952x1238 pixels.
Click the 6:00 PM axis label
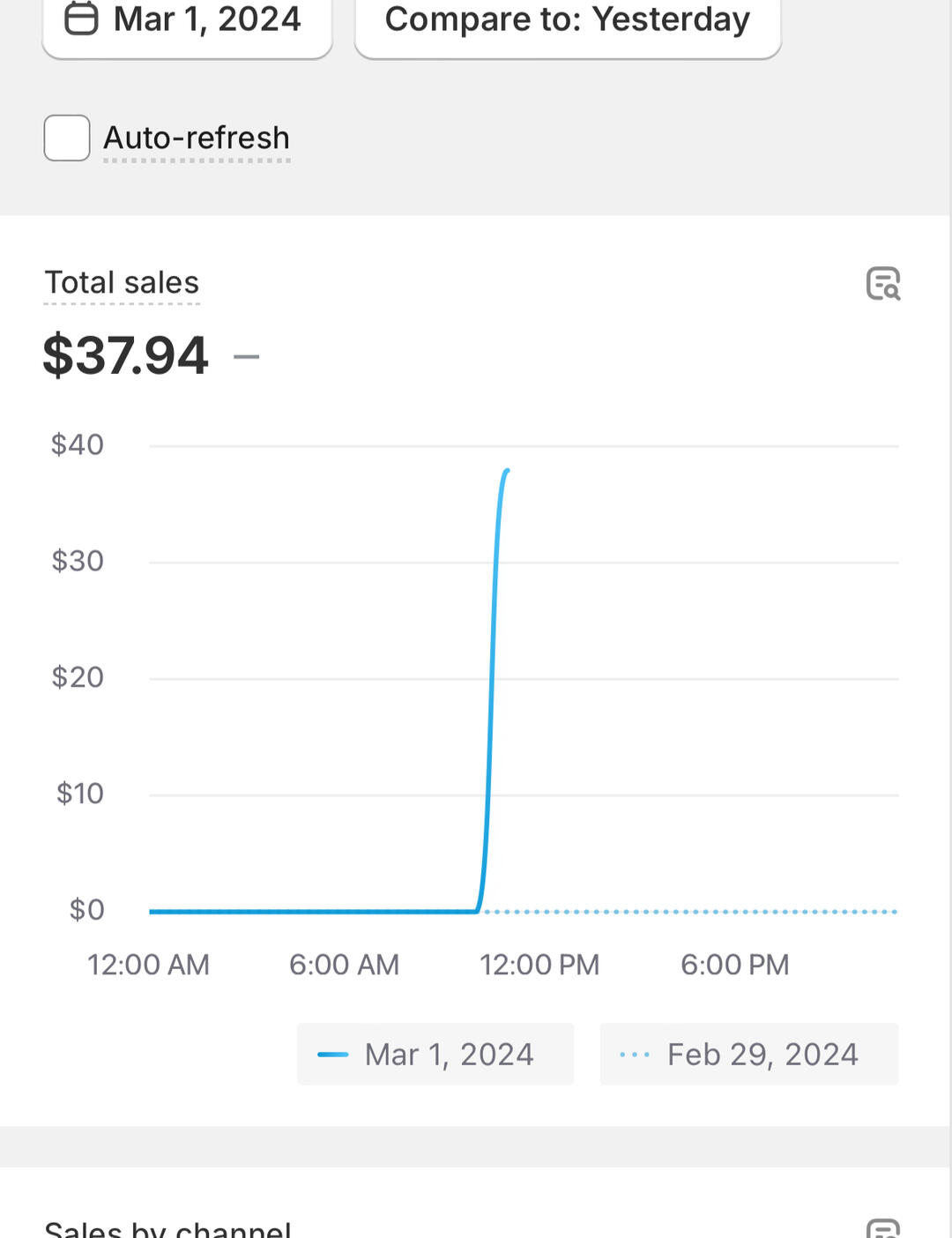coord(735,965)
